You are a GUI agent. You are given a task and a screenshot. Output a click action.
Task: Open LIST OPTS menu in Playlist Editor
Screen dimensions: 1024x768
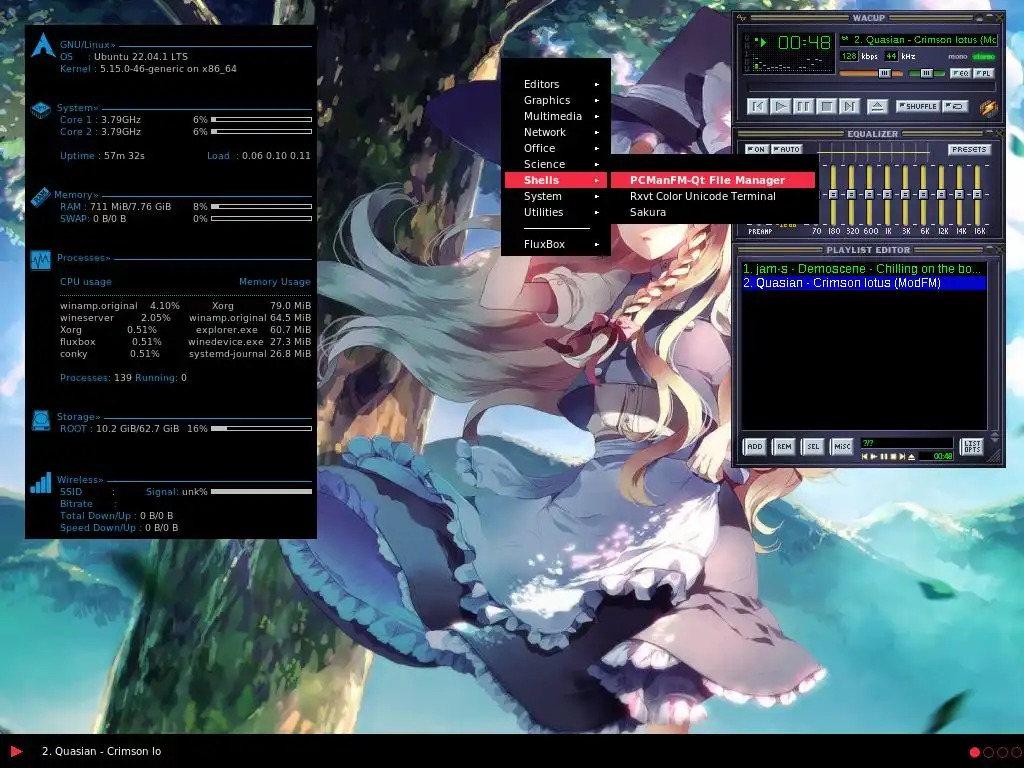pos(972,447)
